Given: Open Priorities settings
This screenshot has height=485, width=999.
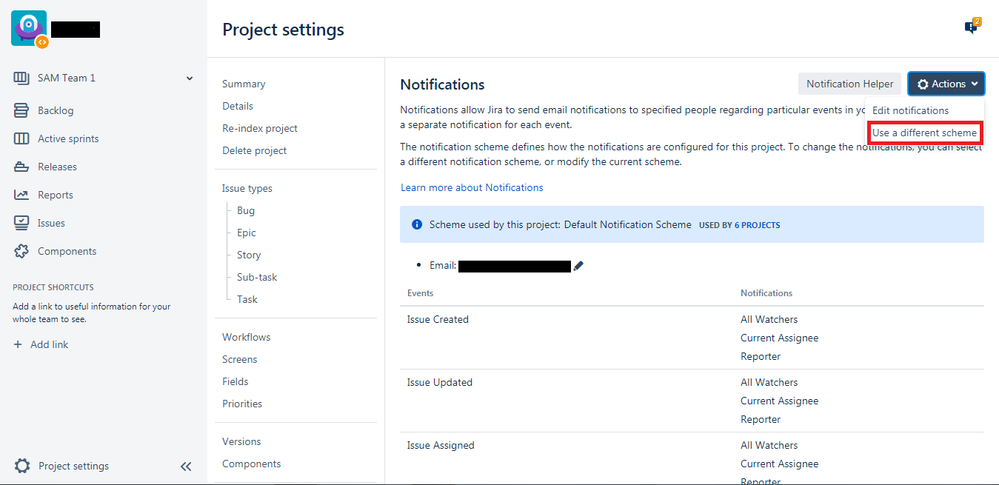Looking at the screenshot, I should (242, 404).
